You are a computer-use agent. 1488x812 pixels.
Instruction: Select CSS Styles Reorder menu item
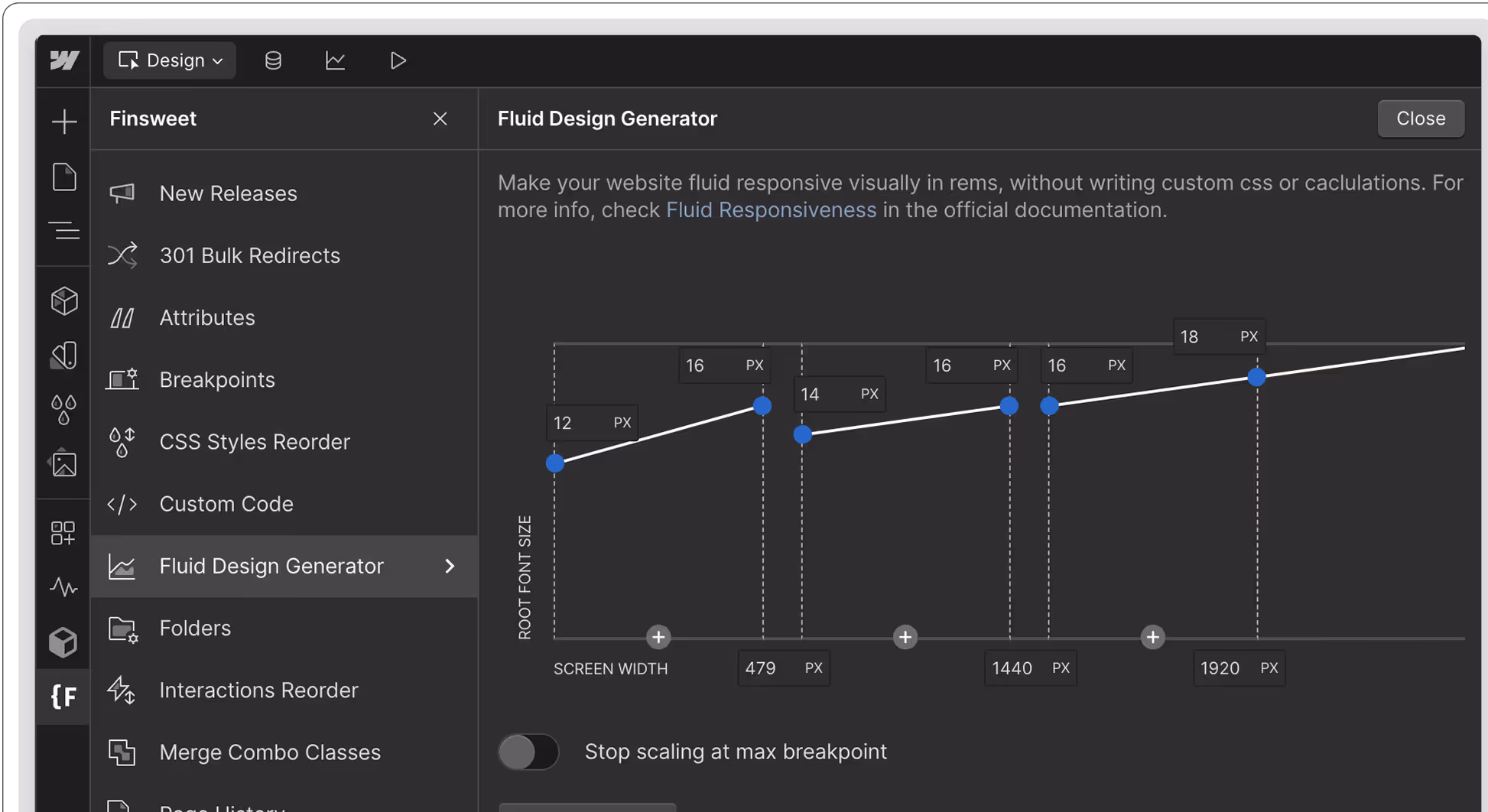click(x=284, y=442)
